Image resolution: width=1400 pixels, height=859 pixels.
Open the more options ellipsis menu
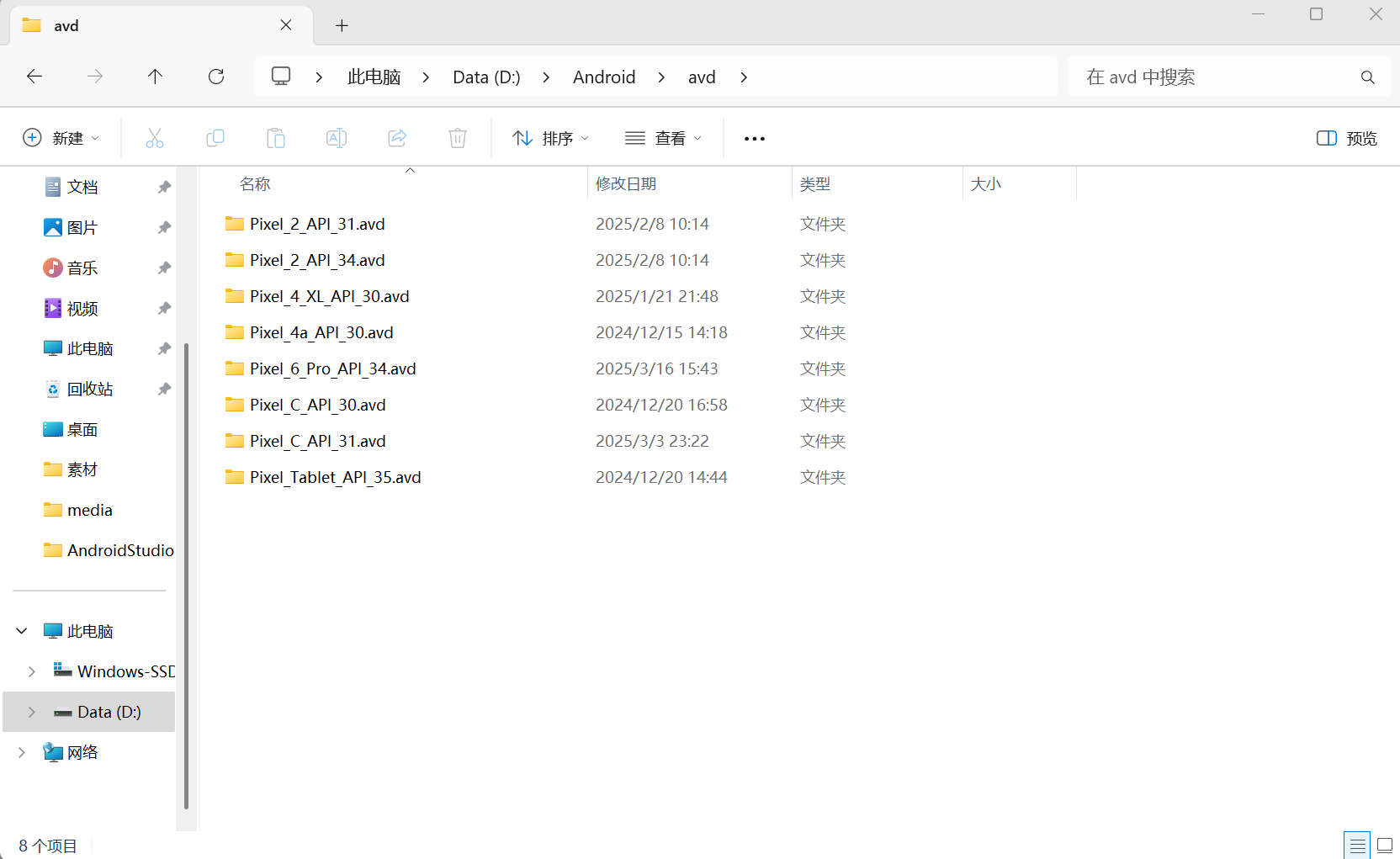pyautogui.click(x=755, y=139)
